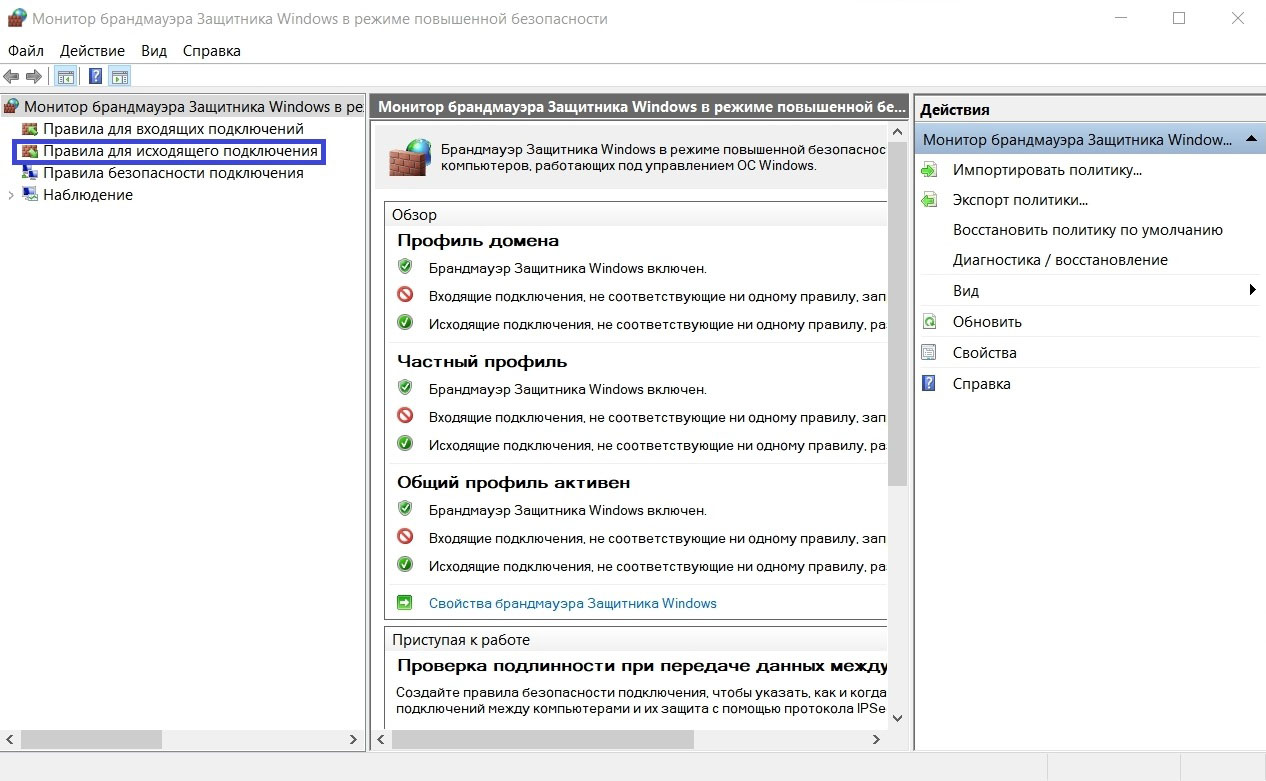Click the firewall app icon in title bar
The width and height of the screenshot is (1266, 781).
click(x=16, y=18)
